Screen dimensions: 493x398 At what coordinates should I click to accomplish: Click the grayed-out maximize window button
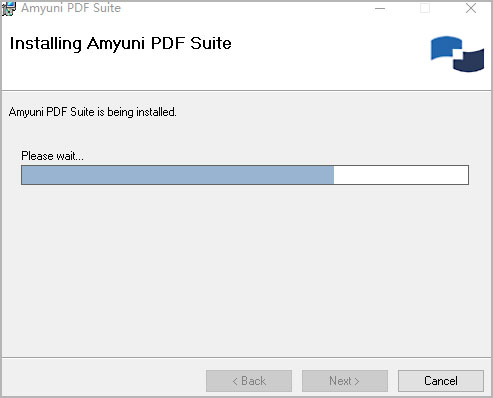[x=425, y=8]
